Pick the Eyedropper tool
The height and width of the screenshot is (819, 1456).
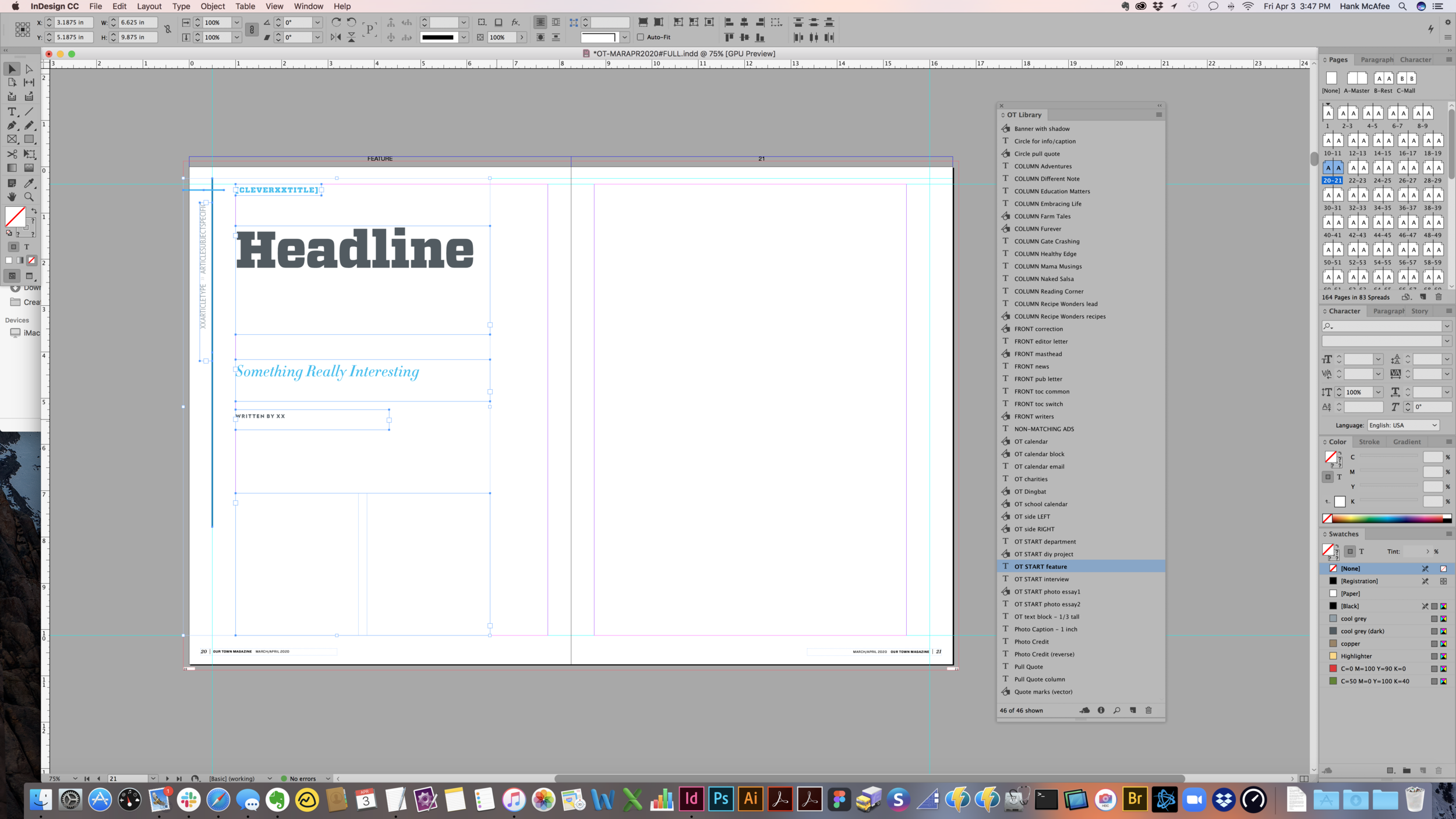tap(29, 183)
